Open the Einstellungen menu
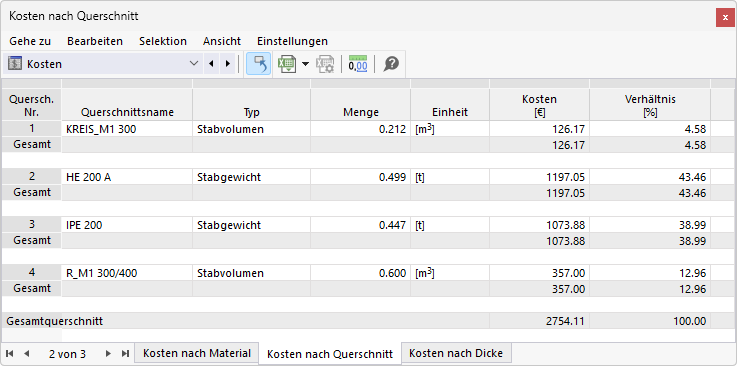 click(x=292, y=41)
